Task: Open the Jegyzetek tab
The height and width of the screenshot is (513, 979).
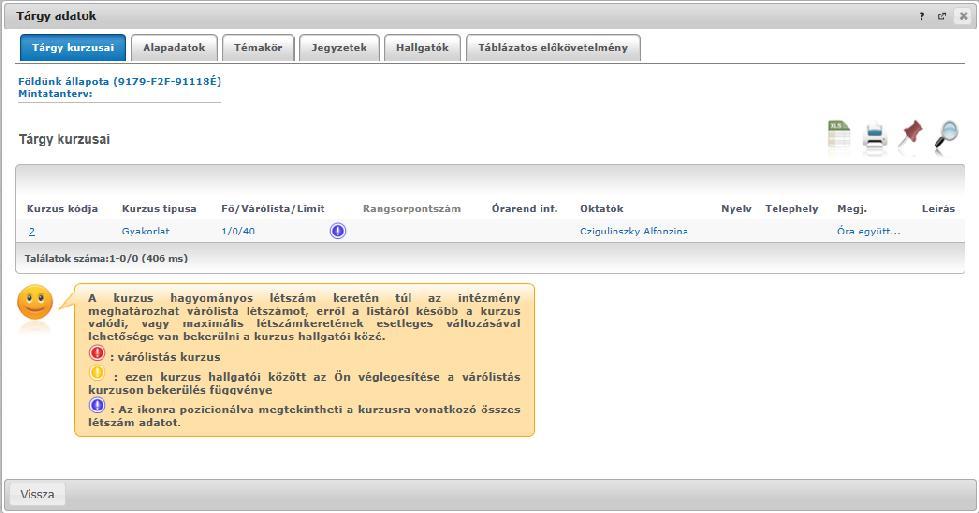Action: [x=339, y=47]
